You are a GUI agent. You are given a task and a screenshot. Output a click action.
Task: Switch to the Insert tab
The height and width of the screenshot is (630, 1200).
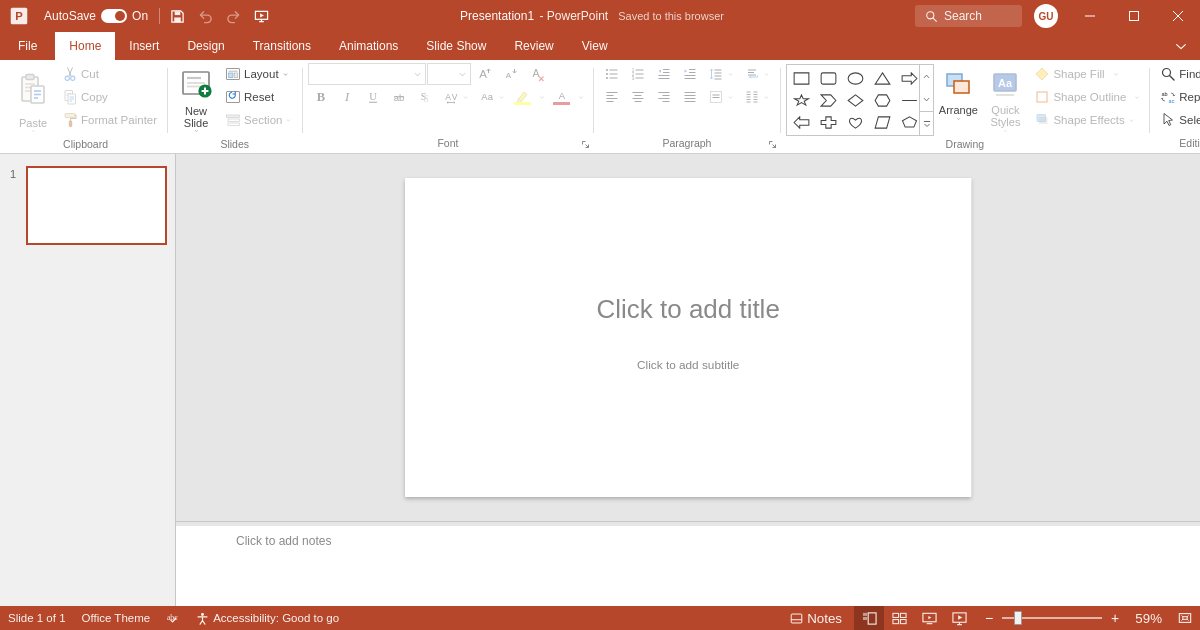click(144, 46)
